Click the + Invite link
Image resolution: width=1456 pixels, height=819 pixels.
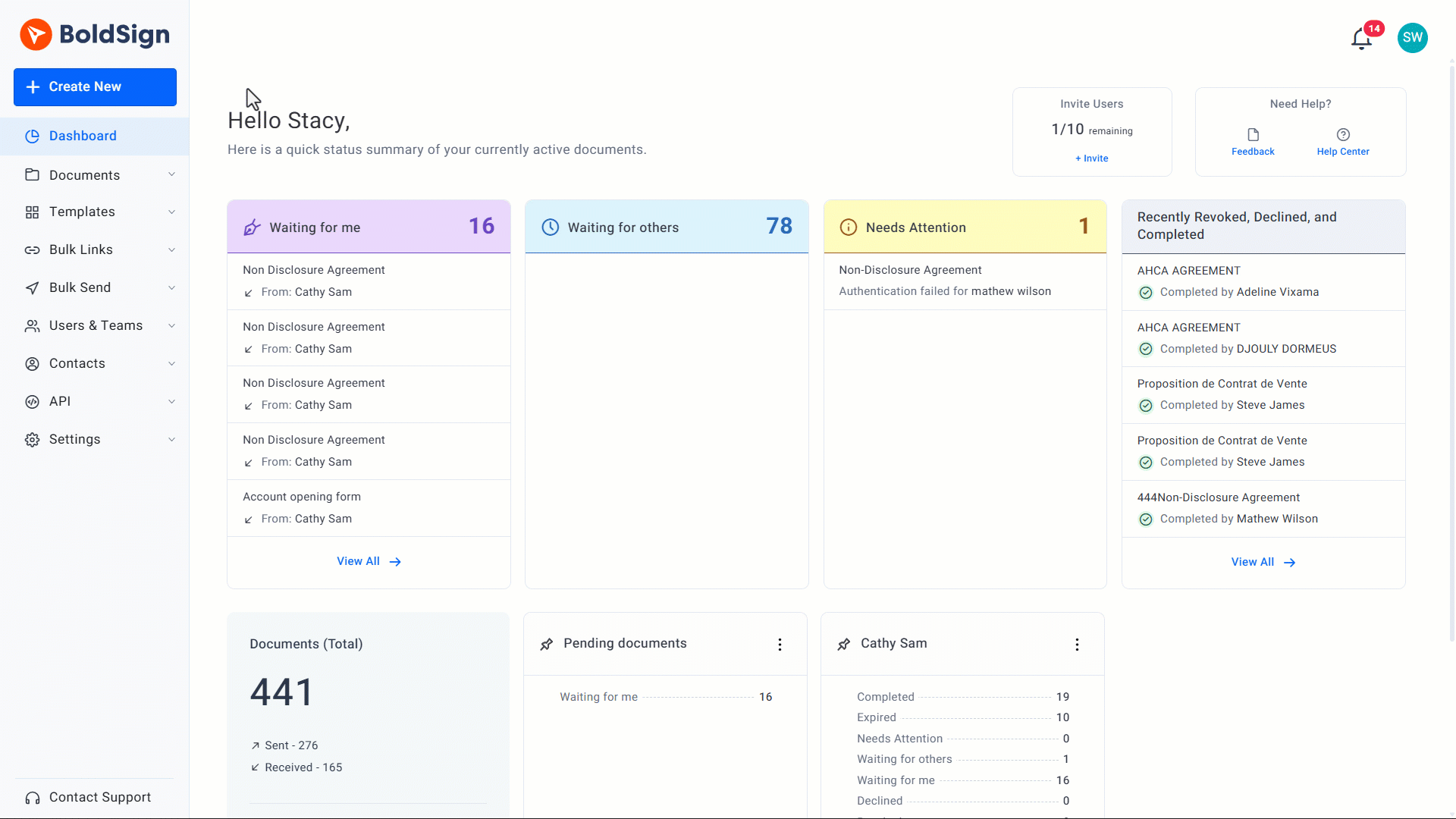(1091, 158)
